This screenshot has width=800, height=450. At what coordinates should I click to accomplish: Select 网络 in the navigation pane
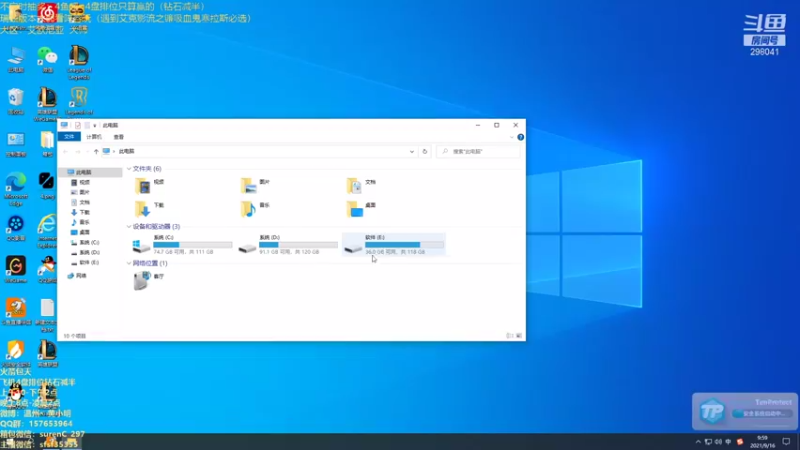point(78,276)
